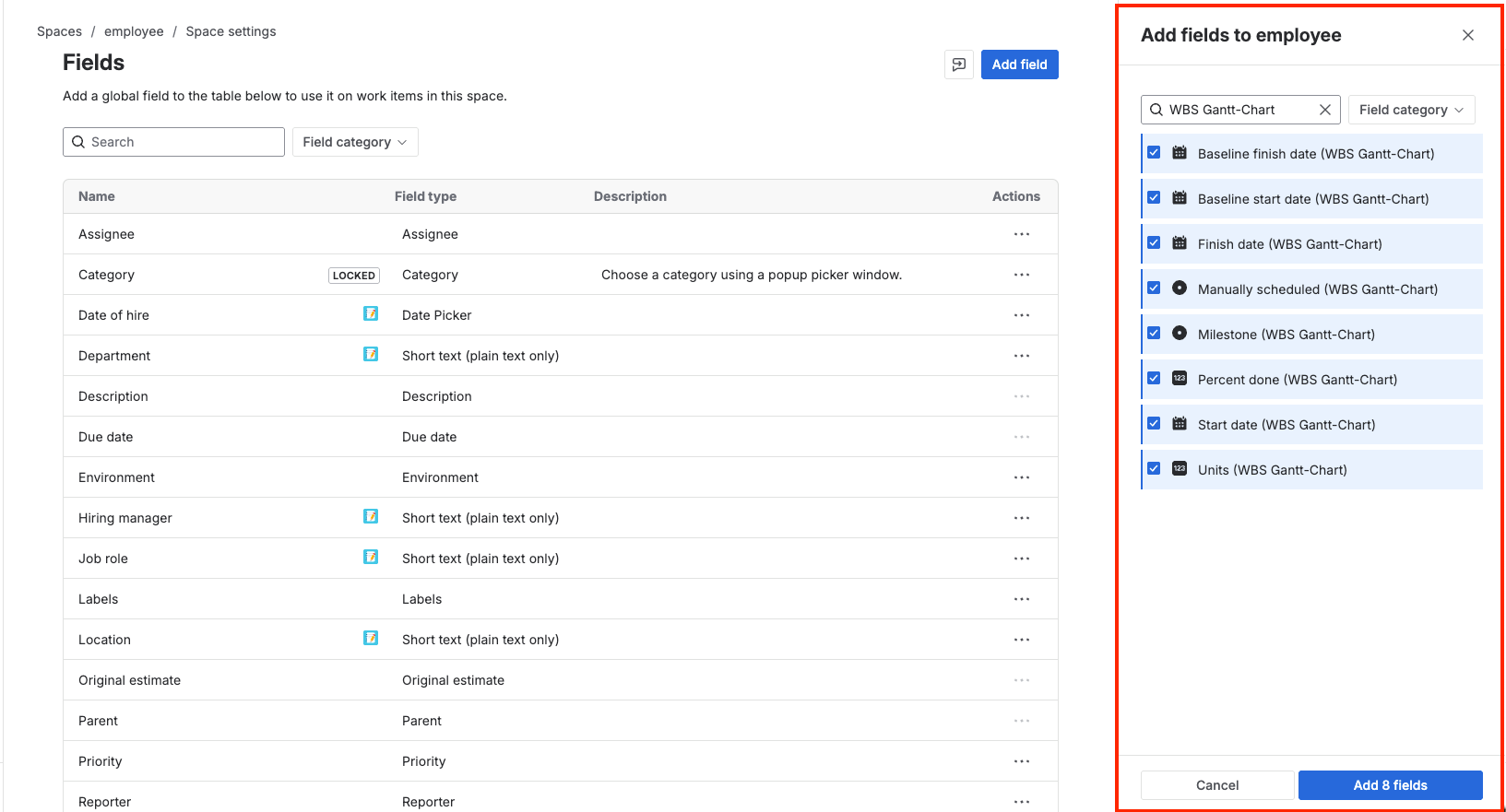Click the number icon next to Percent done

click(x=1179, y=379)
